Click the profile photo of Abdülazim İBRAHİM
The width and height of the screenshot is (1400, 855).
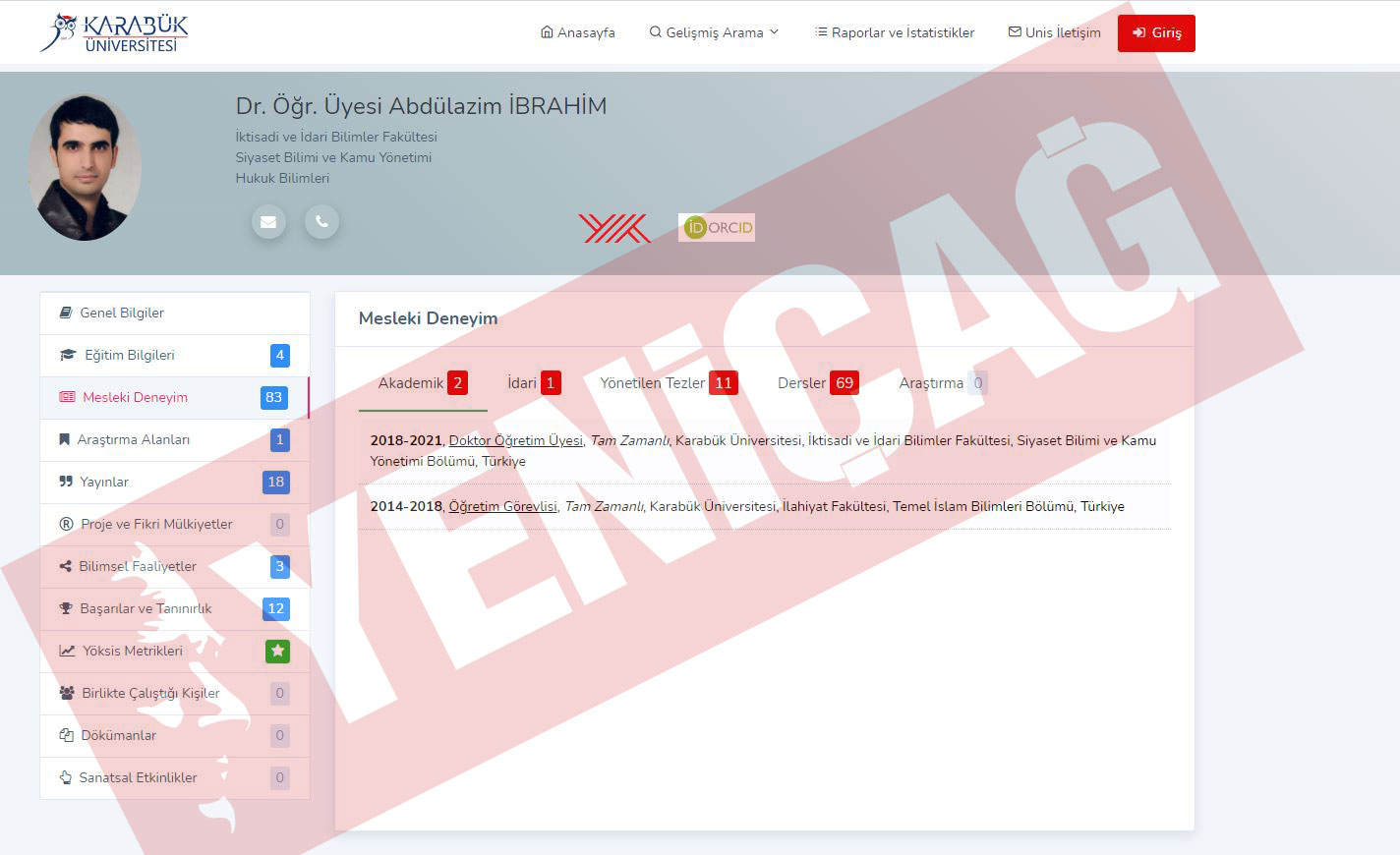(85, 167)
